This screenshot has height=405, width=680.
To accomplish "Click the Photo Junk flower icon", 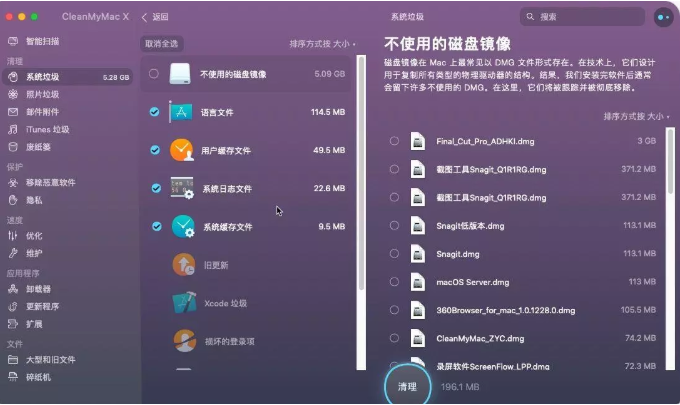I will pos(13,94).
